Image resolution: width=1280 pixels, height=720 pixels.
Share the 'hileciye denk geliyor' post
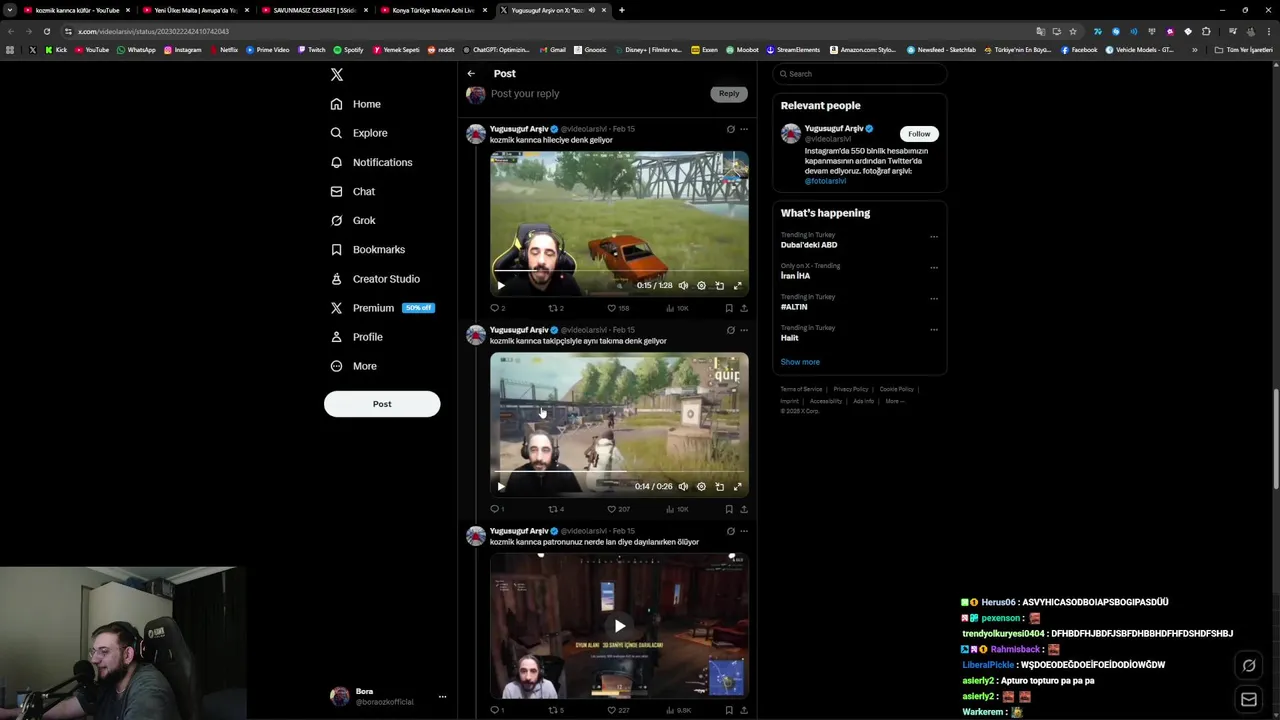pyautogui.click(x=744, y=308)
